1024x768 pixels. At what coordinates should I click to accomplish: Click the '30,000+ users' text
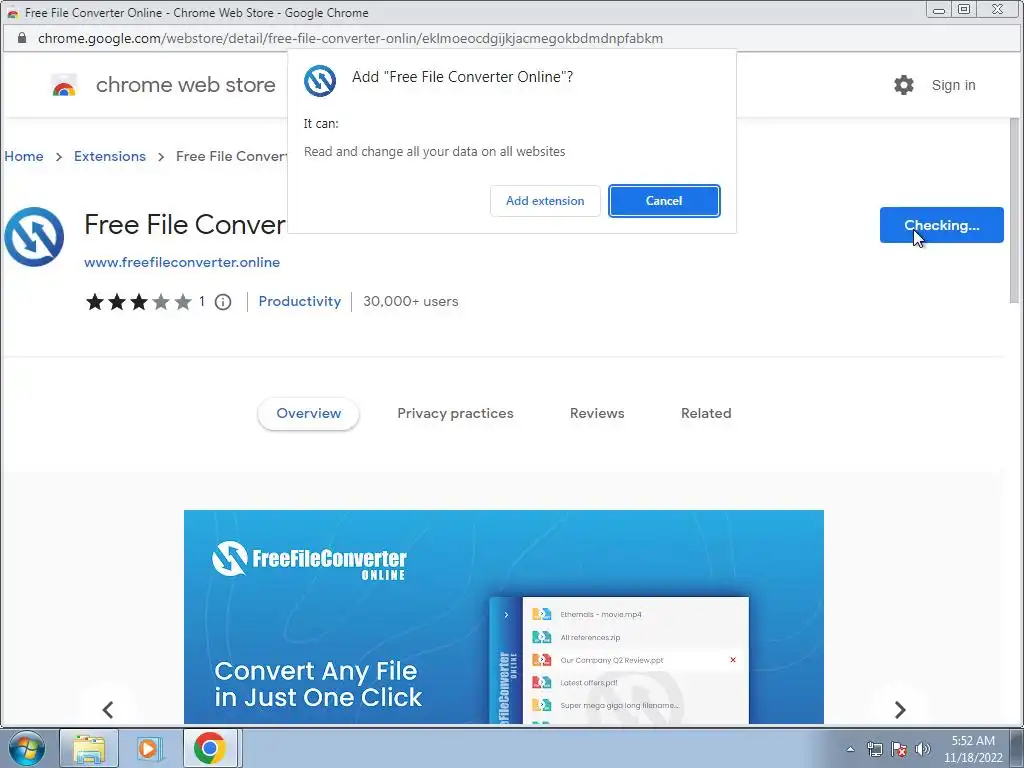coord(411,301)
